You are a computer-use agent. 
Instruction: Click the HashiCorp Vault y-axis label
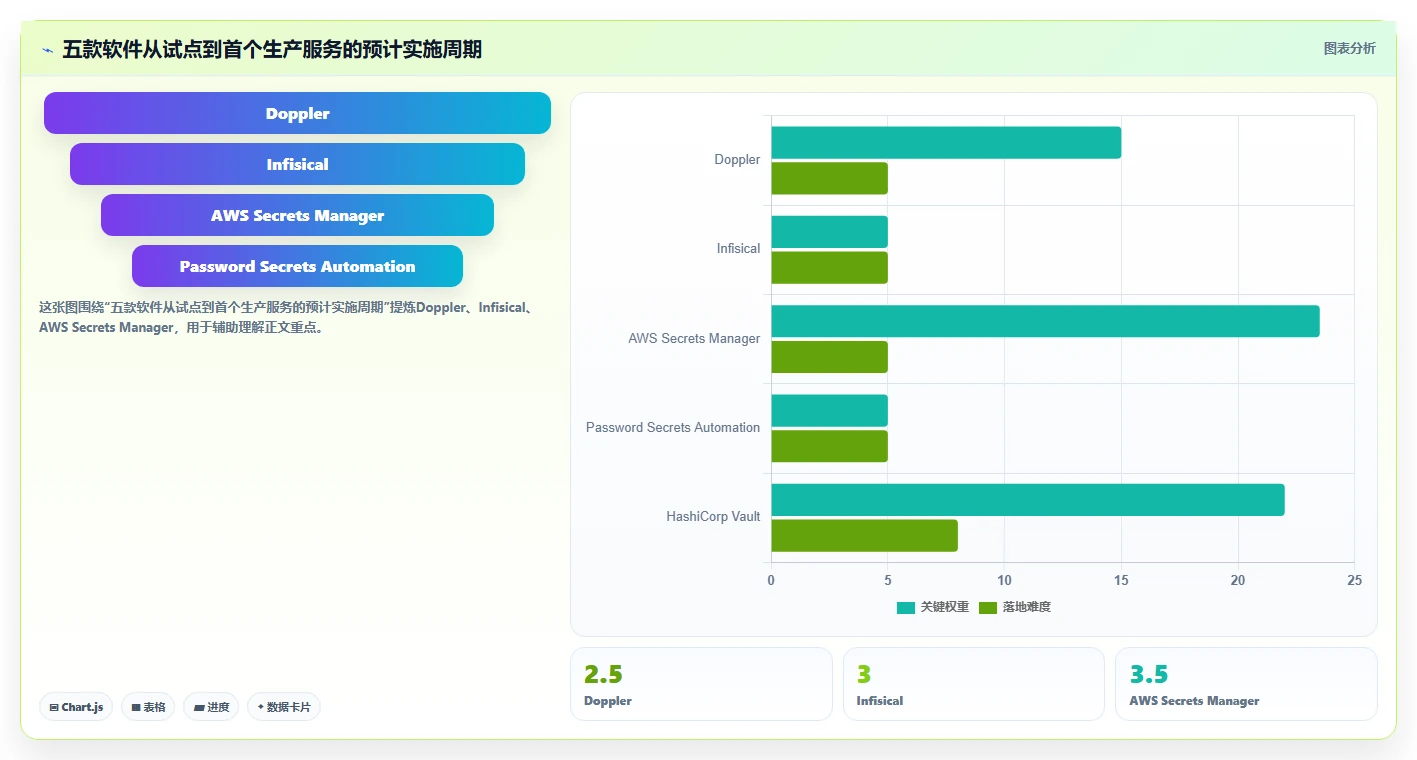point(713,517)
